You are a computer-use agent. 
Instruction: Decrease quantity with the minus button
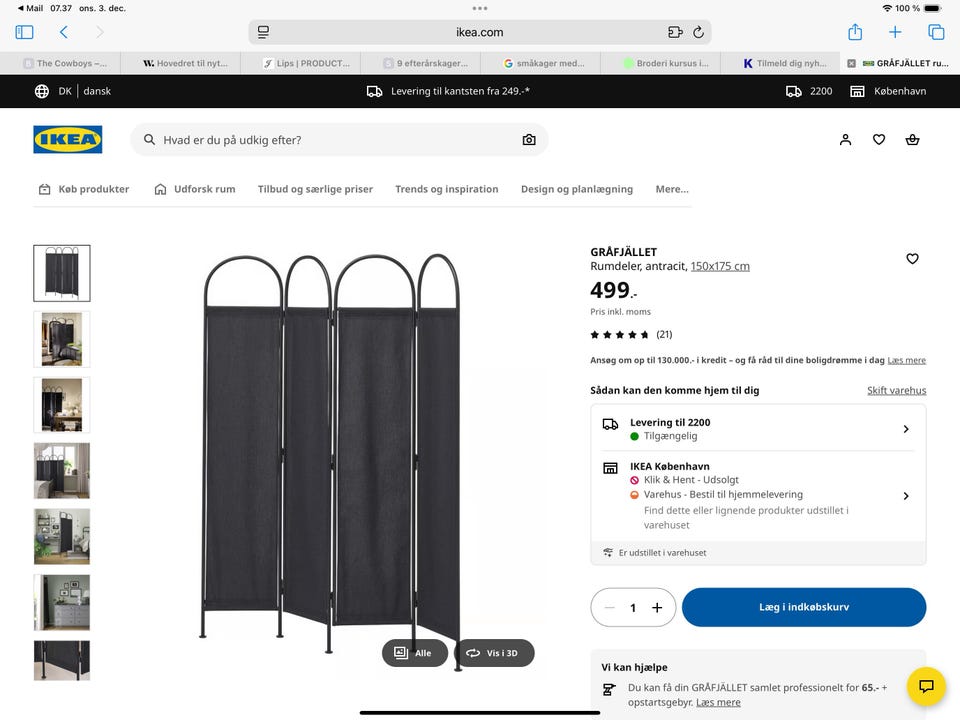[x=609, y=607]
